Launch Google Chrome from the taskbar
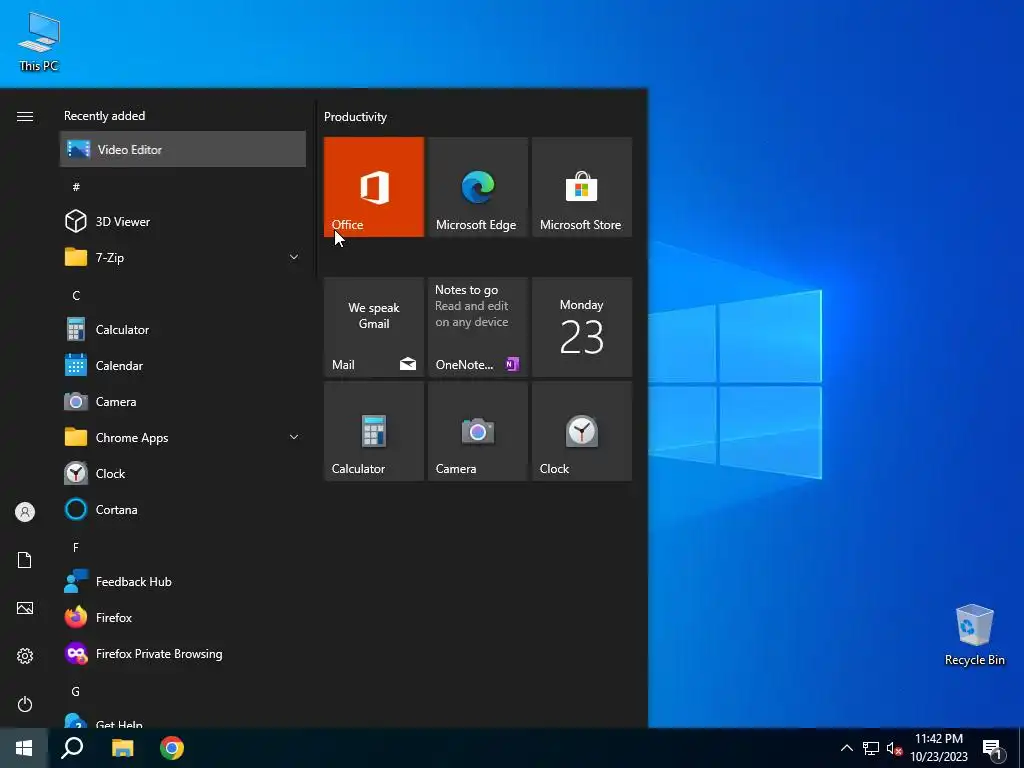Image resolution: width=1024 pixels, height=768 pixels. [172, 748]
